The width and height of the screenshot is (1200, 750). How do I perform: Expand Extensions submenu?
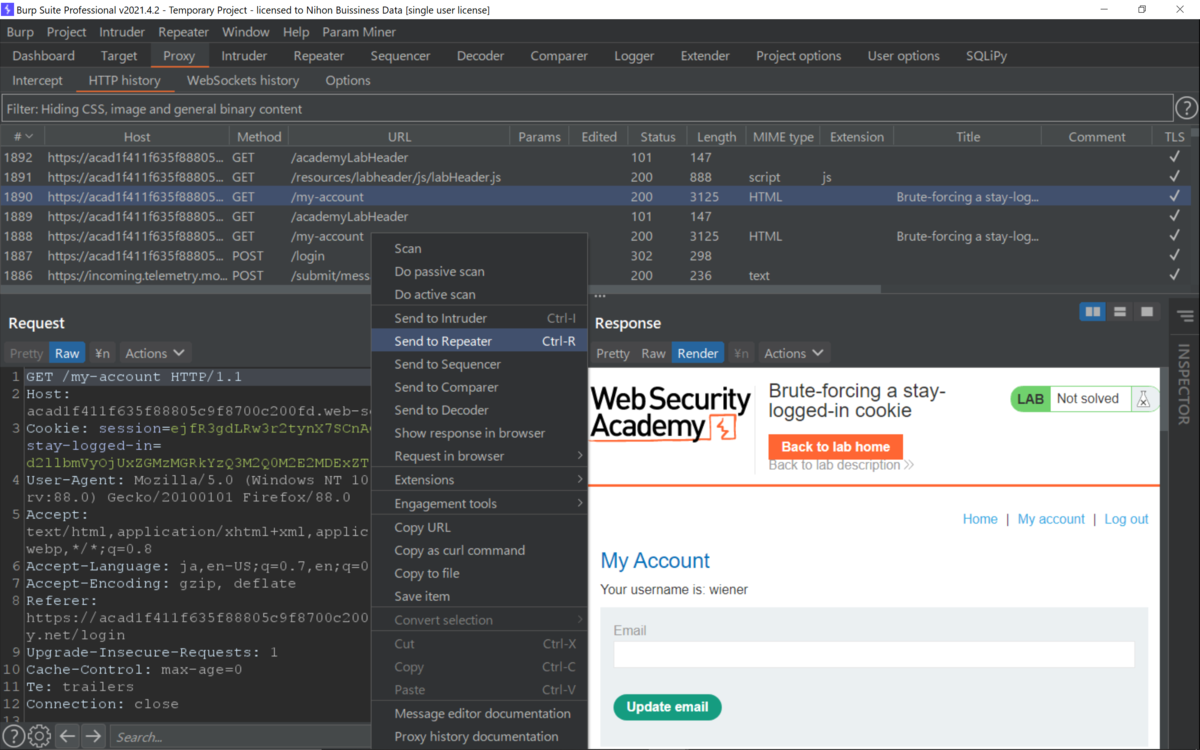point(478,480)
